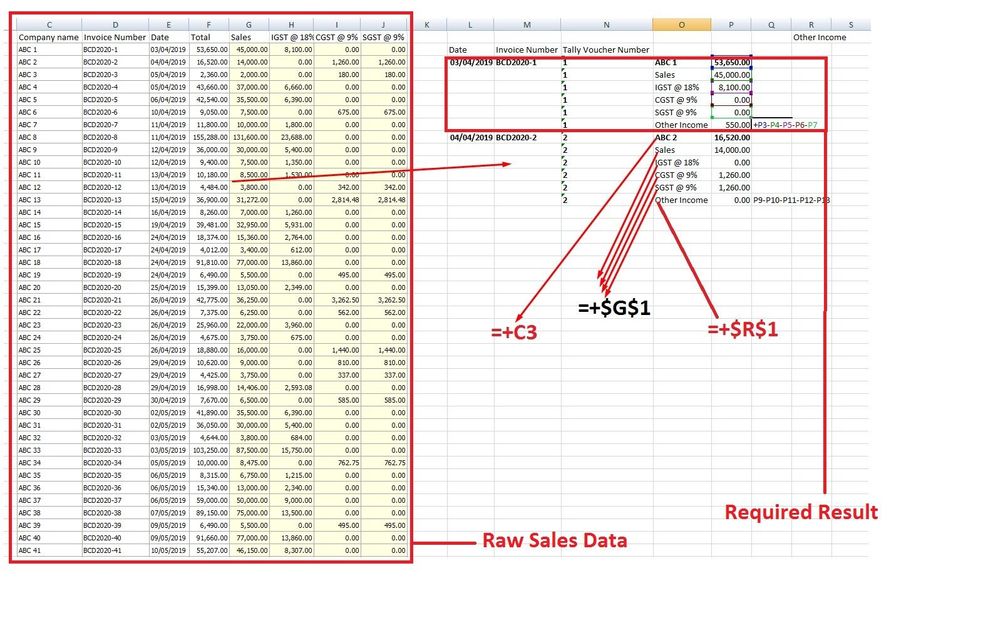Select column header F
The image size is (998, 630).
coord(209,25)
